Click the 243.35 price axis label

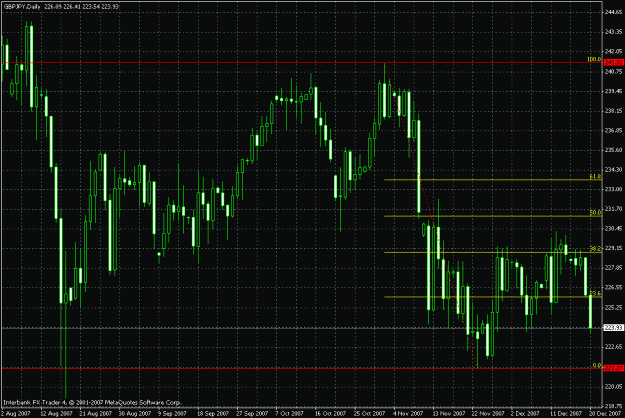(613, 31)
